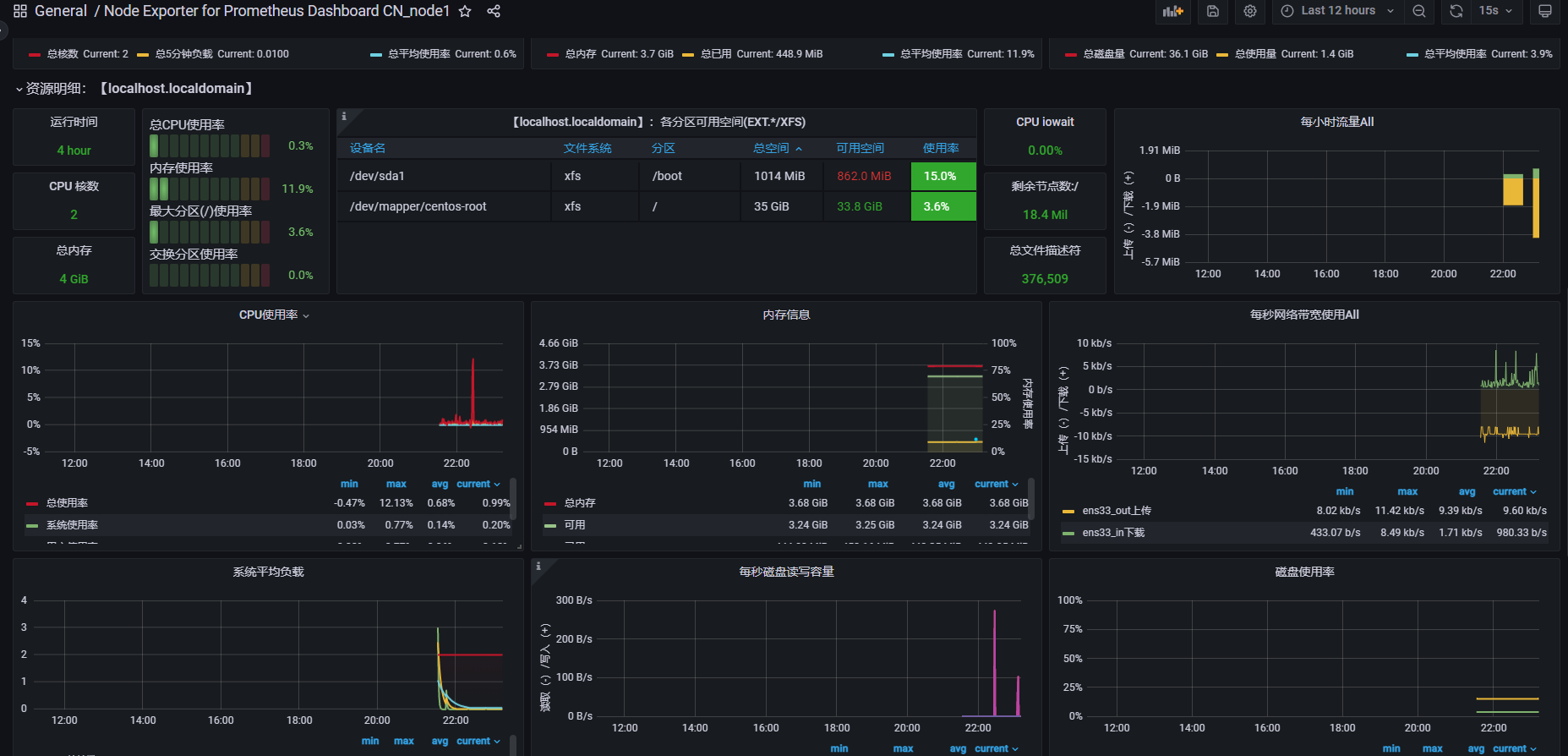Open dashboard settings gear icon
The height and width of the screenshot is (756, 1568).
coord(1250,11)
